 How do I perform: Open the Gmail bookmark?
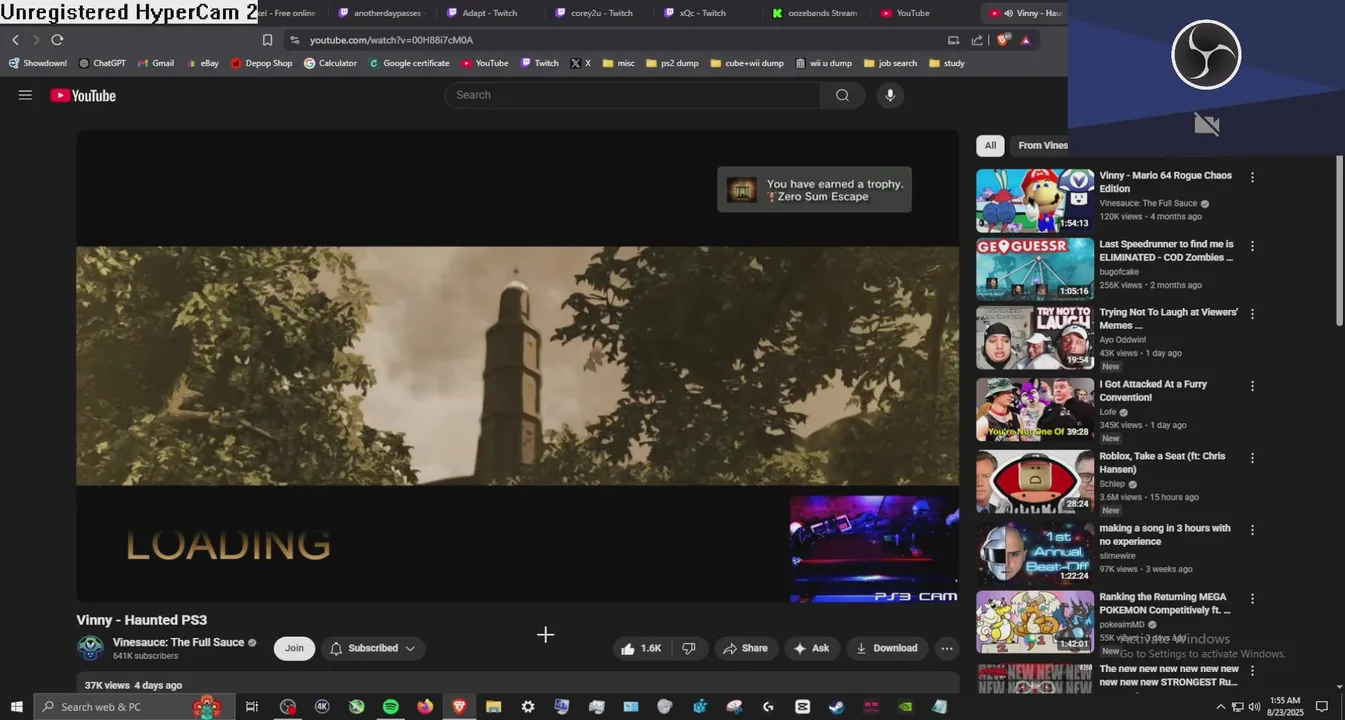click(x=155, y=63)
